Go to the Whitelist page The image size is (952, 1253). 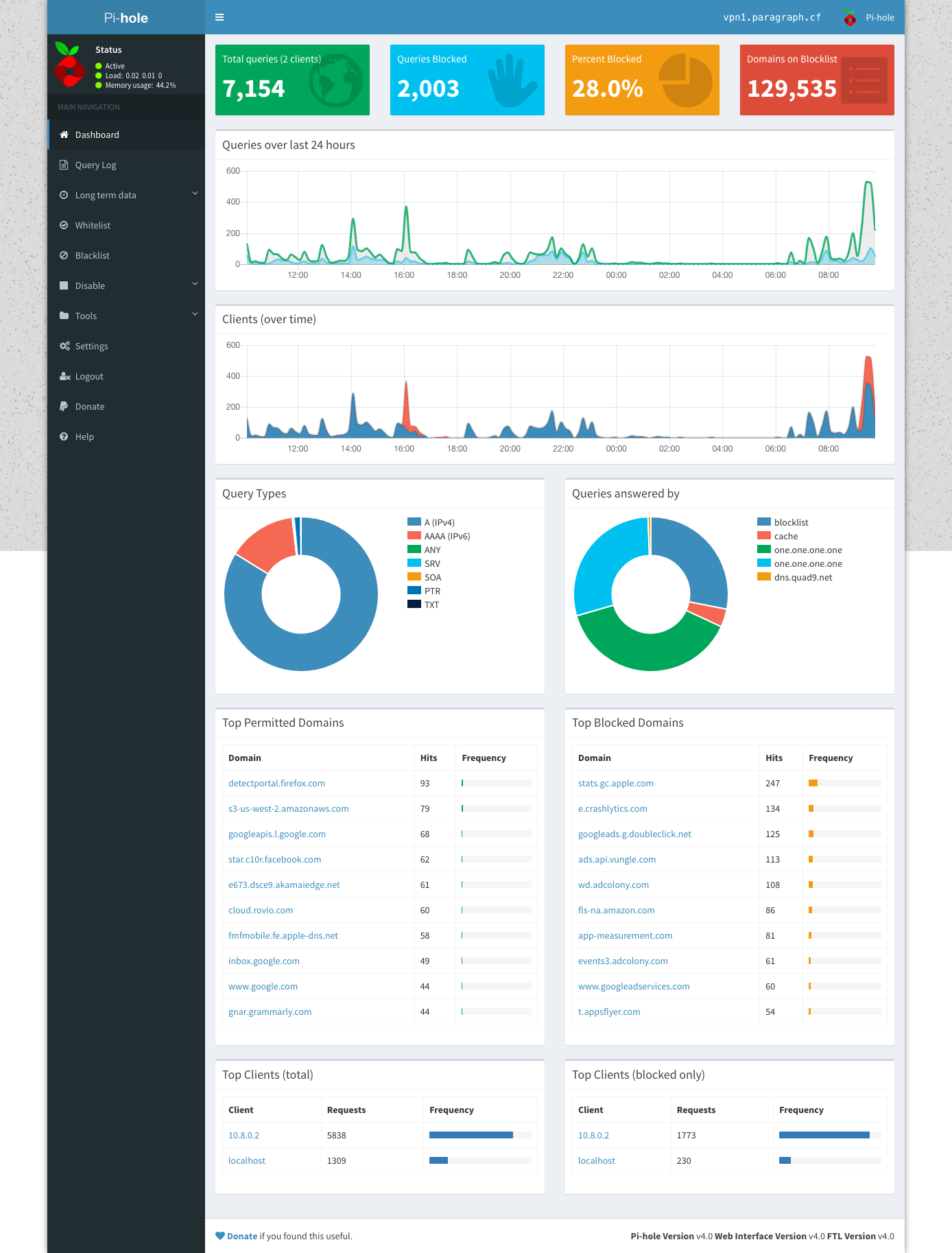tap(126, 225)
